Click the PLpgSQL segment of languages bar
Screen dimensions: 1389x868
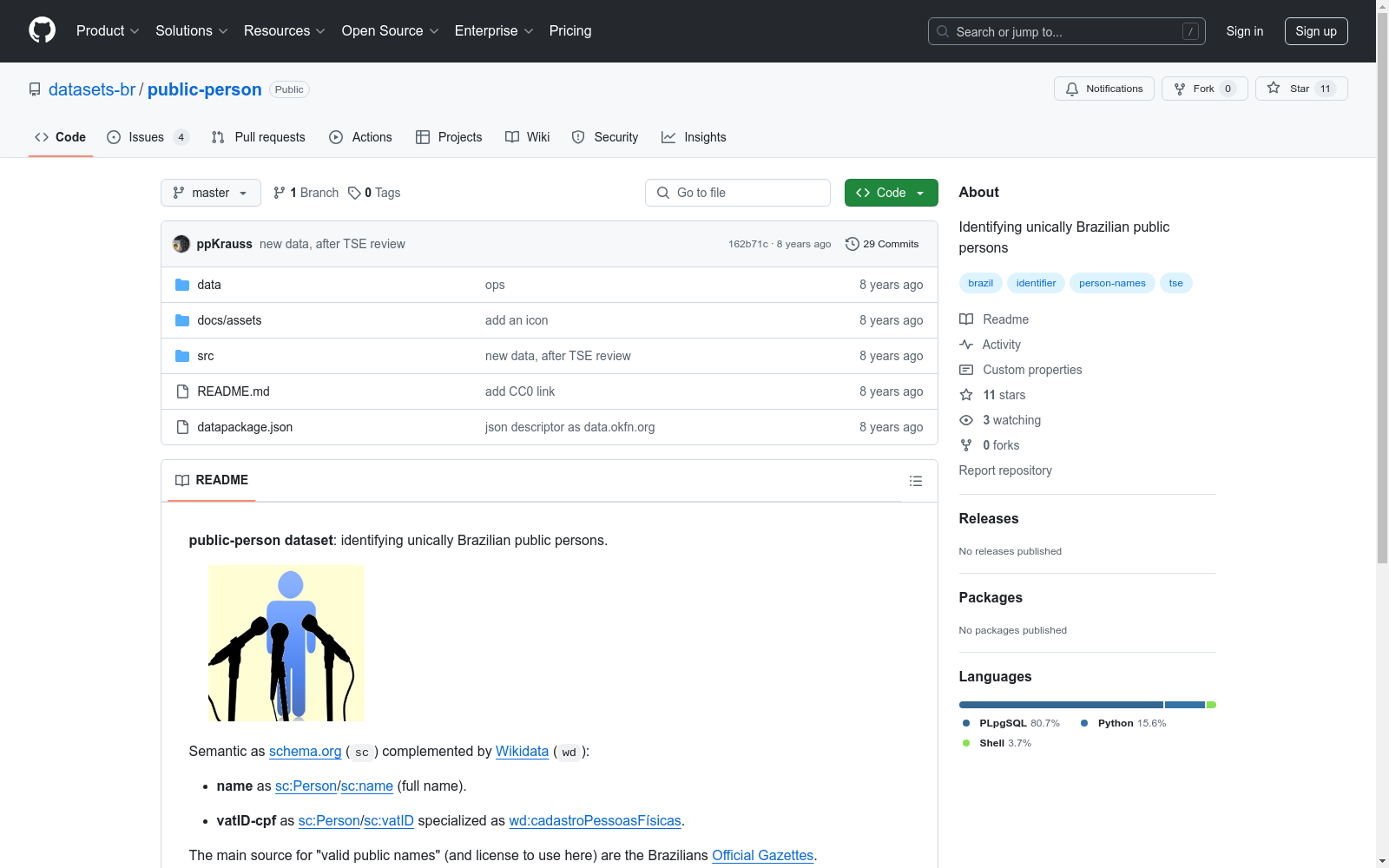(x=1061, y=705)
